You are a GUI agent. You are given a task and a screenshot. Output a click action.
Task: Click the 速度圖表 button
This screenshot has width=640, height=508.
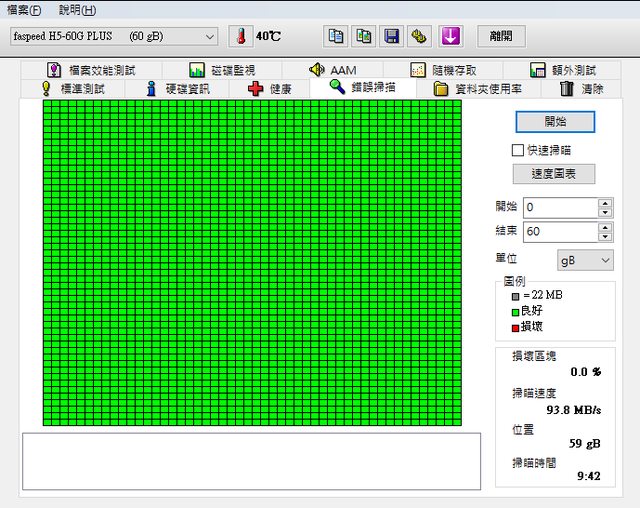pos(554,173)
